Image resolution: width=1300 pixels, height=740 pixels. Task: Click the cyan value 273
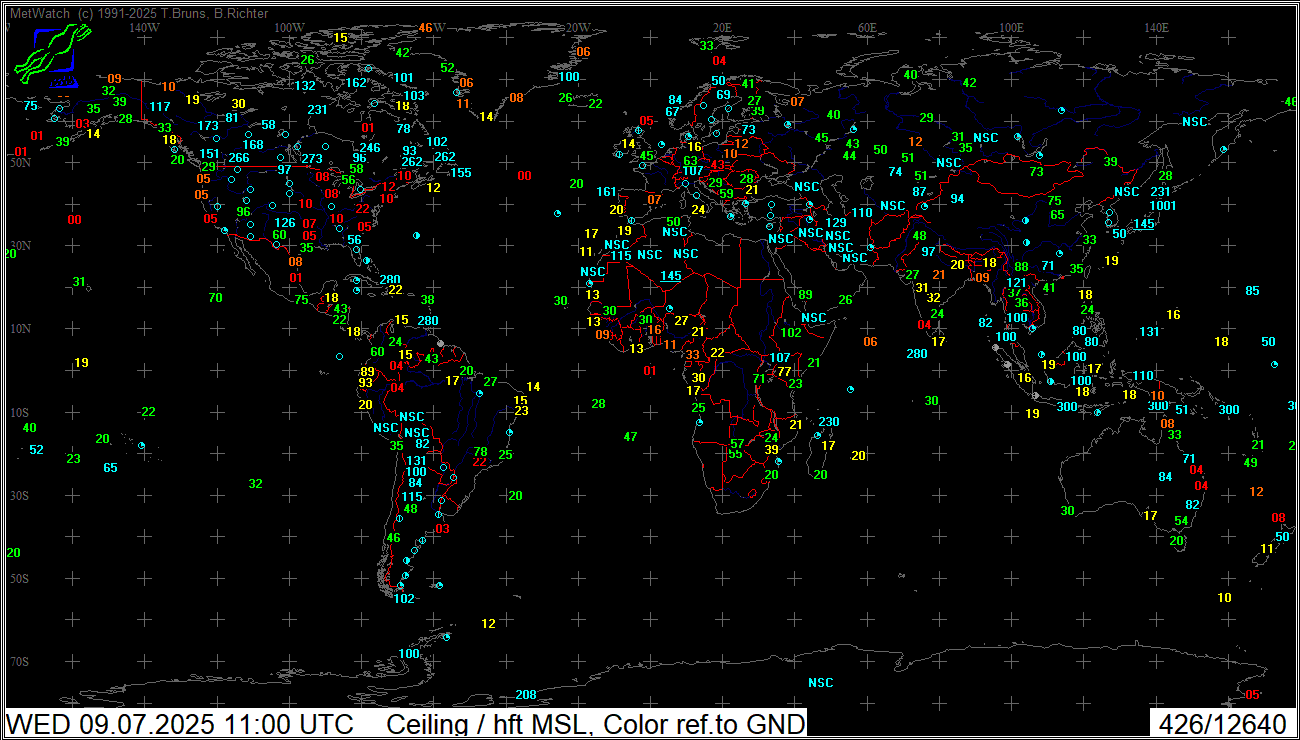pyautogui.click(x=312, y=158)
